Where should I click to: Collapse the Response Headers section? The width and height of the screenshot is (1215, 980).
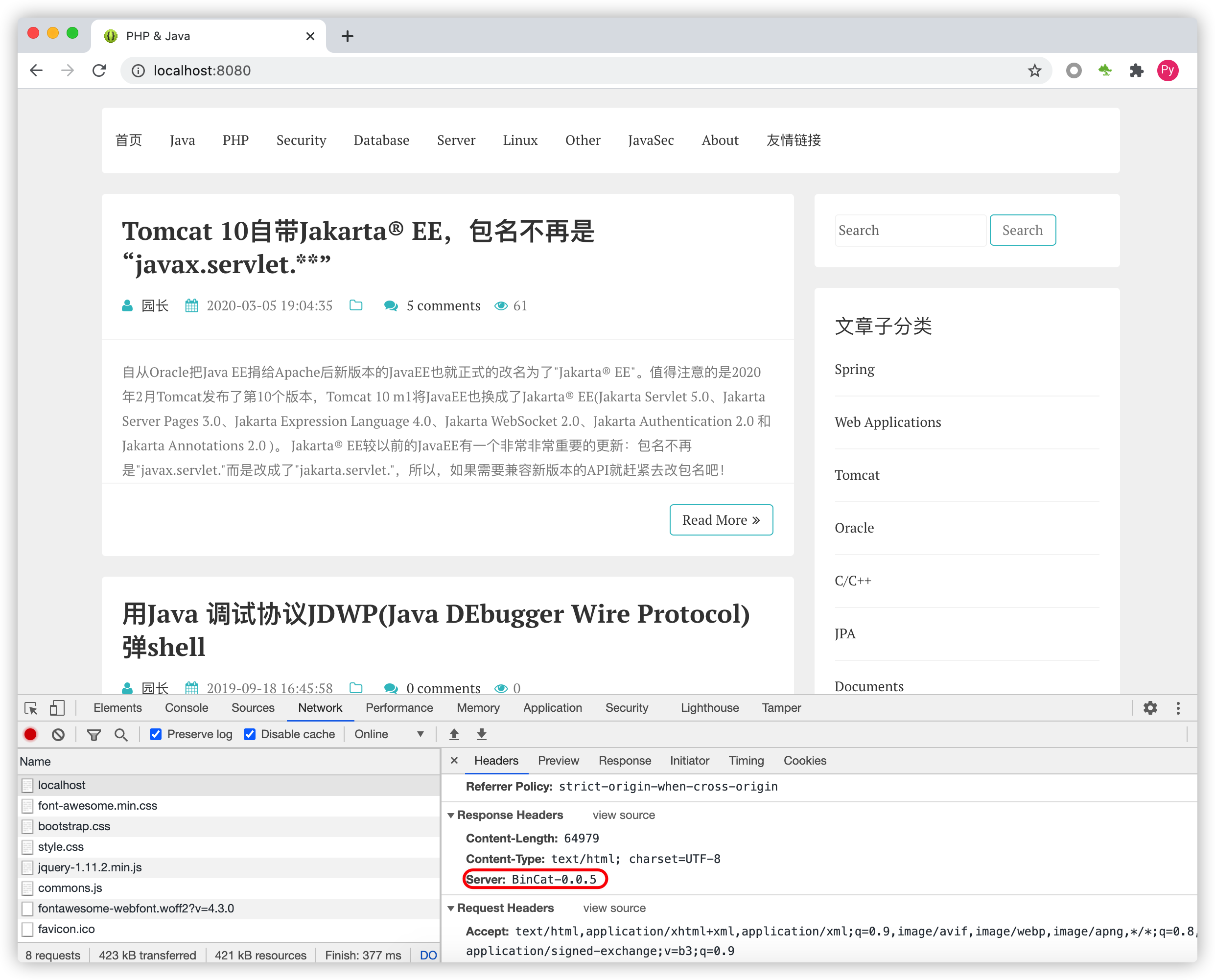pos(451,815)
